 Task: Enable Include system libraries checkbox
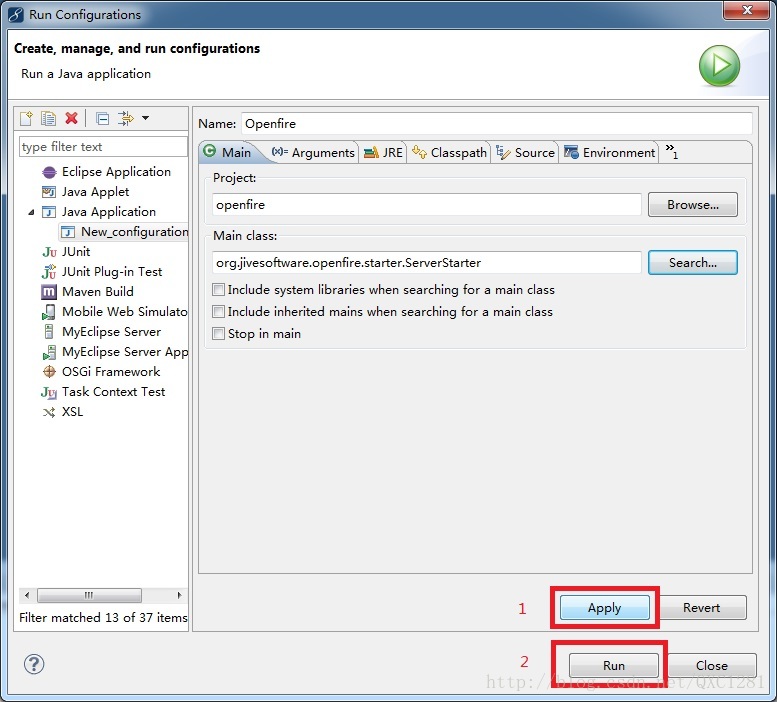219,289
